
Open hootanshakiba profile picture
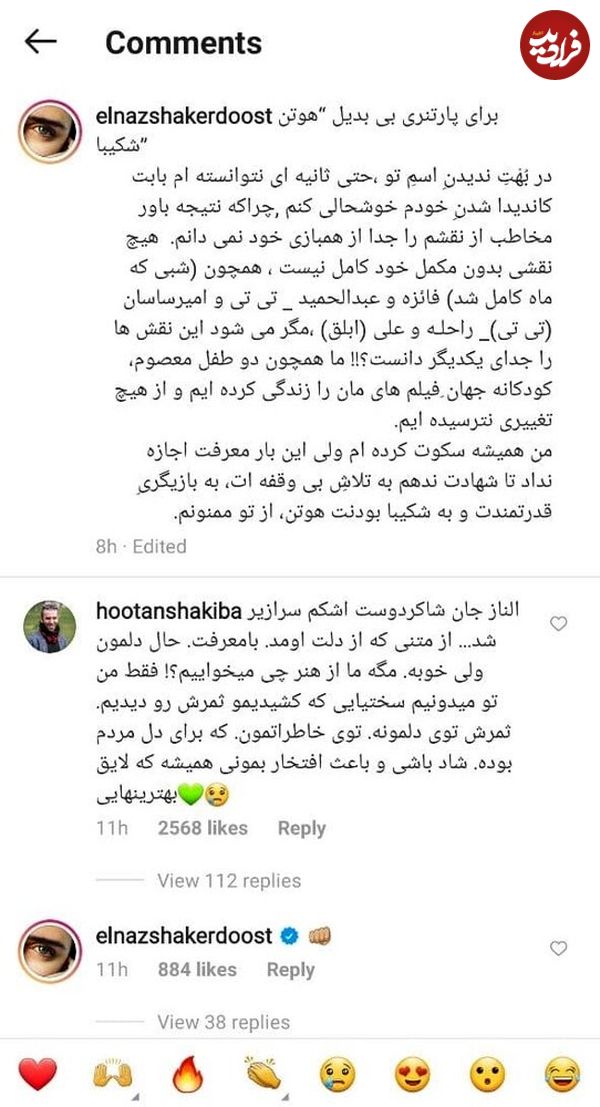click(x=49, y=626)
